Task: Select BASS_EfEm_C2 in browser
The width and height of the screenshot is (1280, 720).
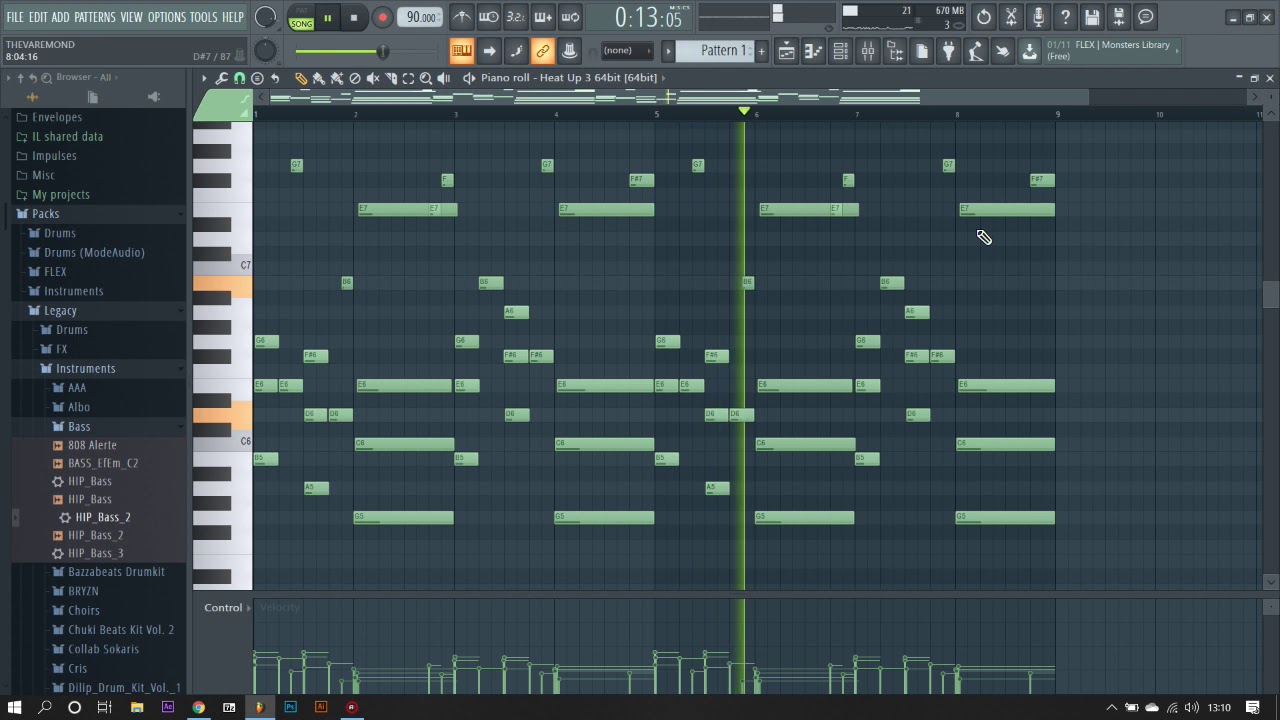Action: click(103, 463)
